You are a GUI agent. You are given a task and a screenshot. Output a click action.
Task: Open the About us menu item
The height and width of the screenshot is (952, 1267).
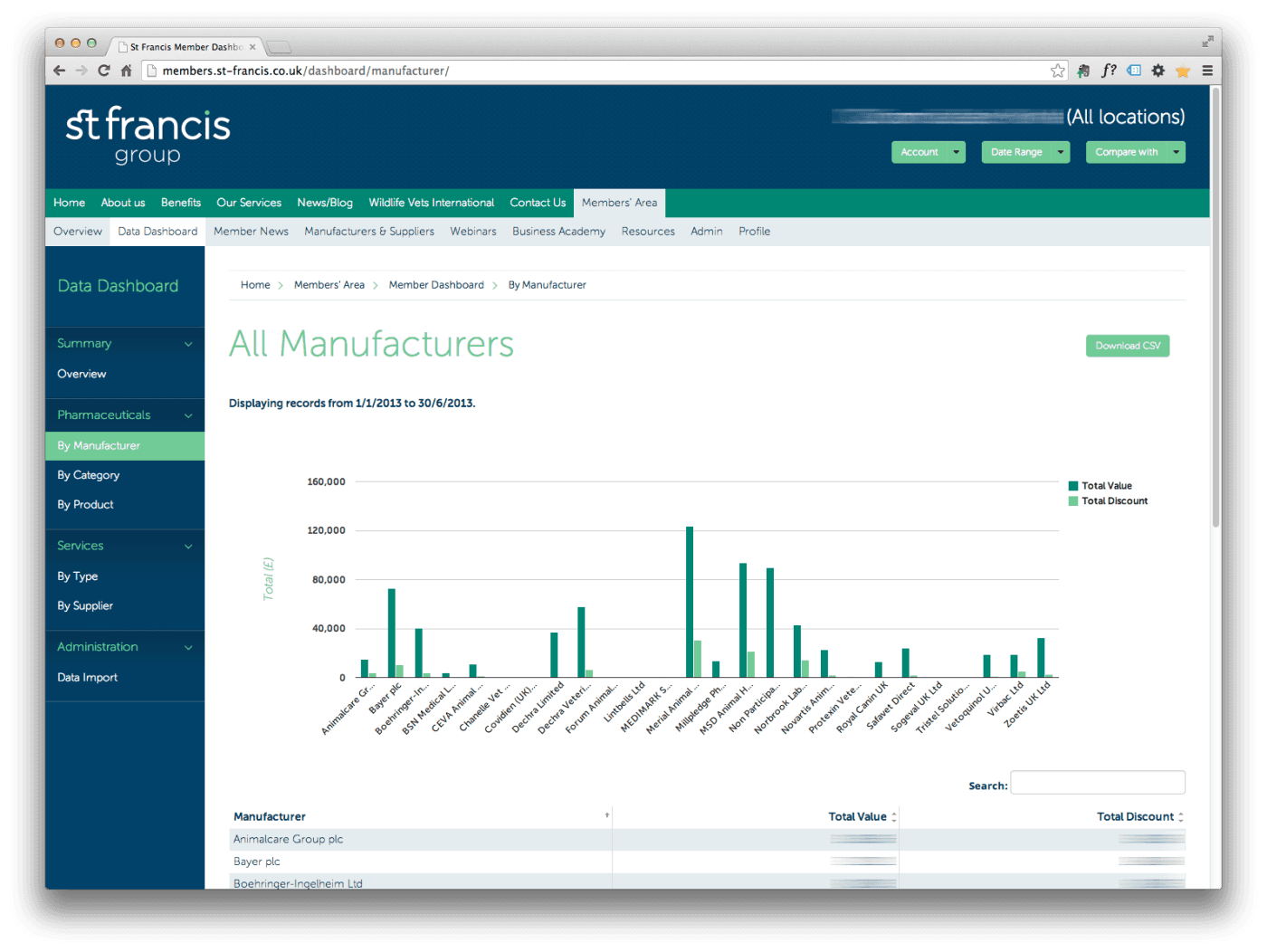[x=123, y=203]
